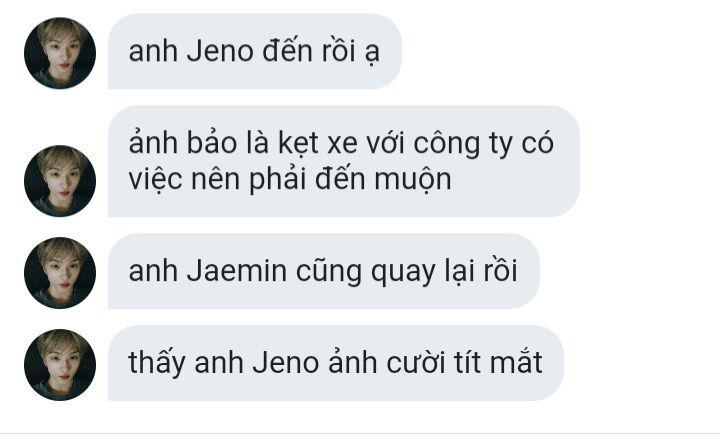Click 'mắt' at the end of the last message

(x=516, y=362)
